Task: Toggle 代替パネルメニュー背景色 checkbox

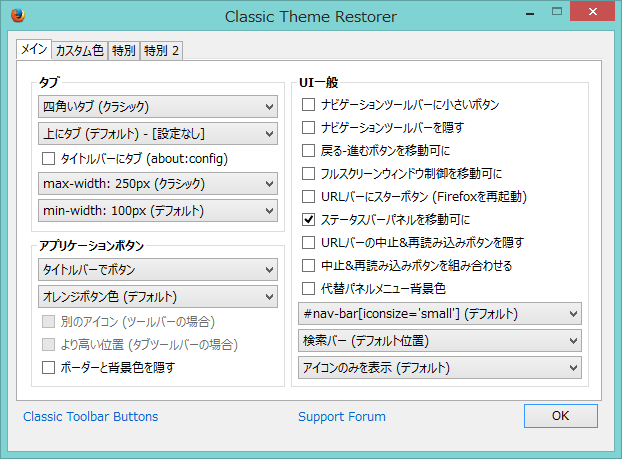Action: click(308, 288)
